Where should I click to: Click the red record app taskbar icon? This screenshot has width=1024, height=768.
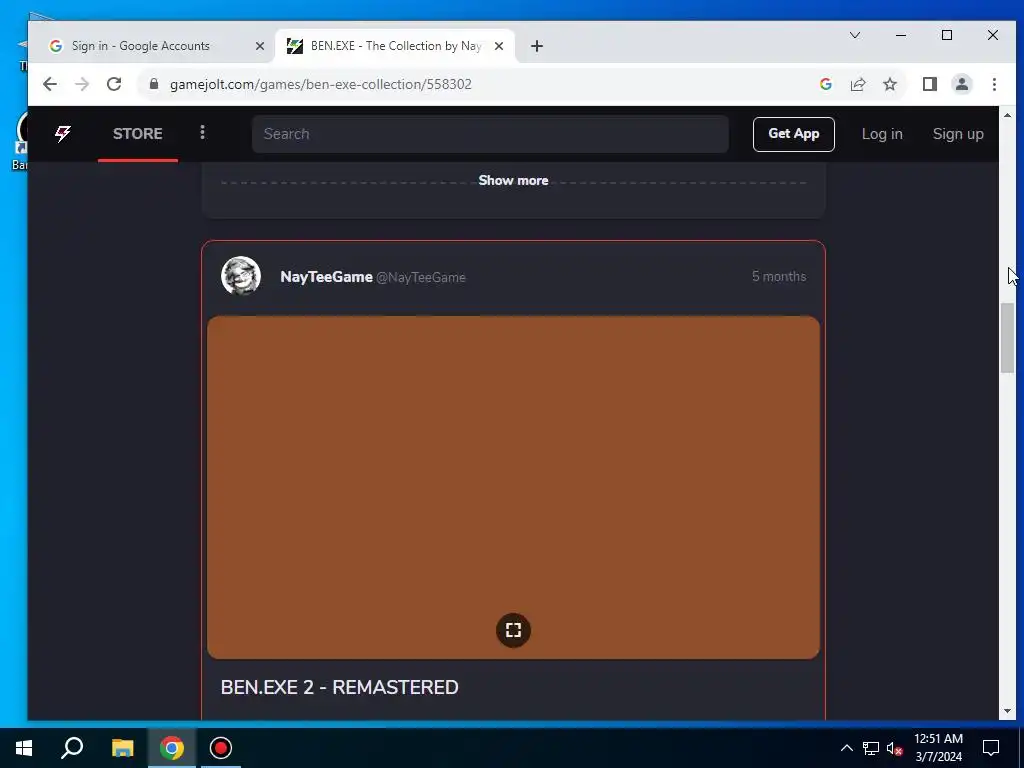click(x=221, y=748)
